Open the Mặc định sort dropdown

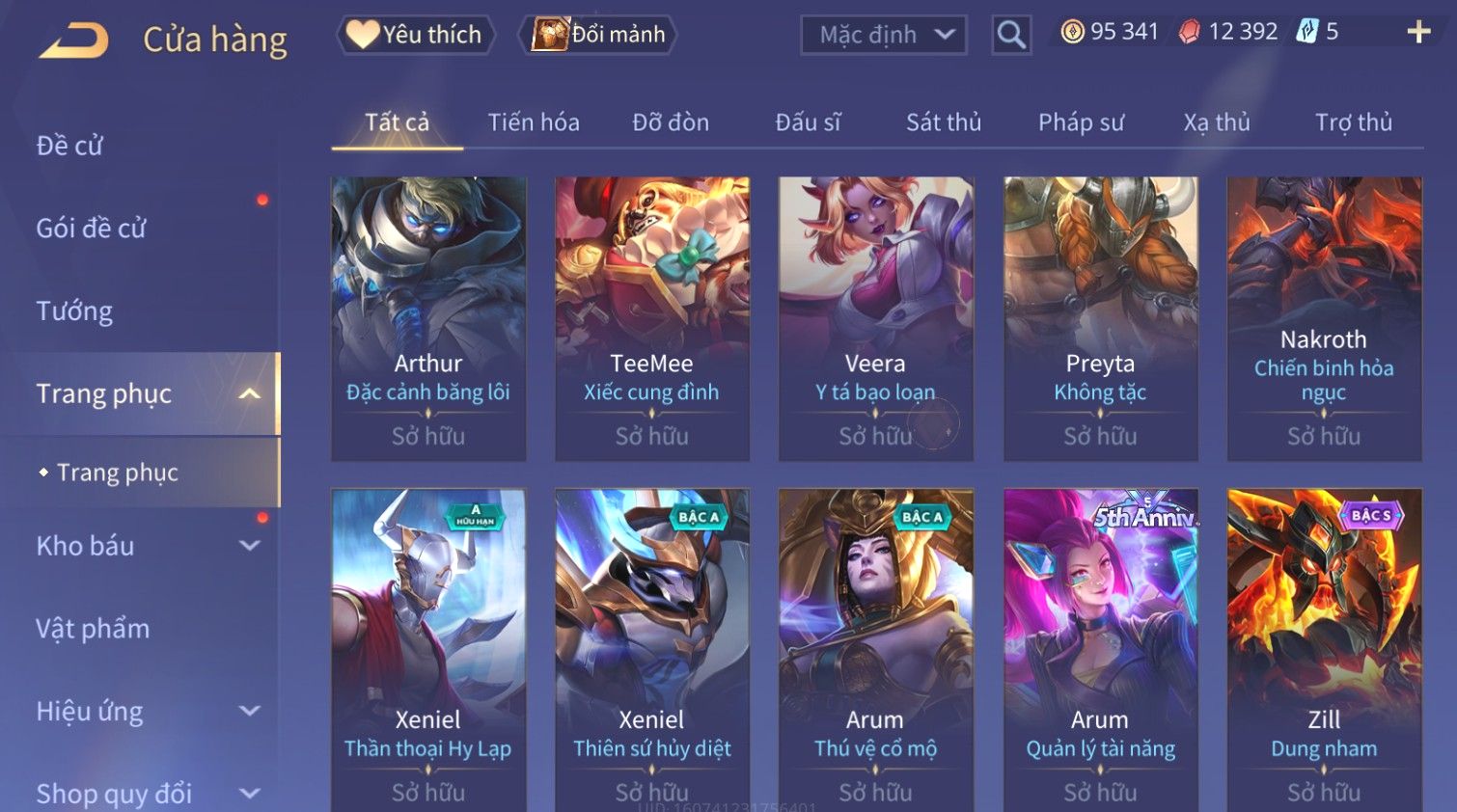[884, 36]
